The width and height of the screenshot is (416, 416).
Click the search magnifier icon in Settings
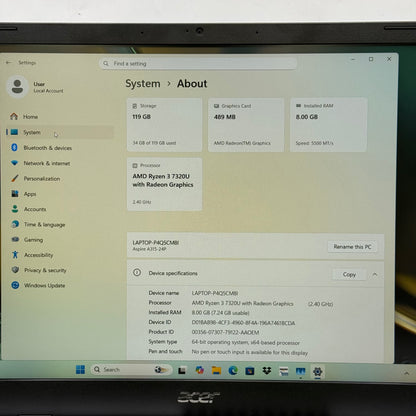tap(106, 63)
